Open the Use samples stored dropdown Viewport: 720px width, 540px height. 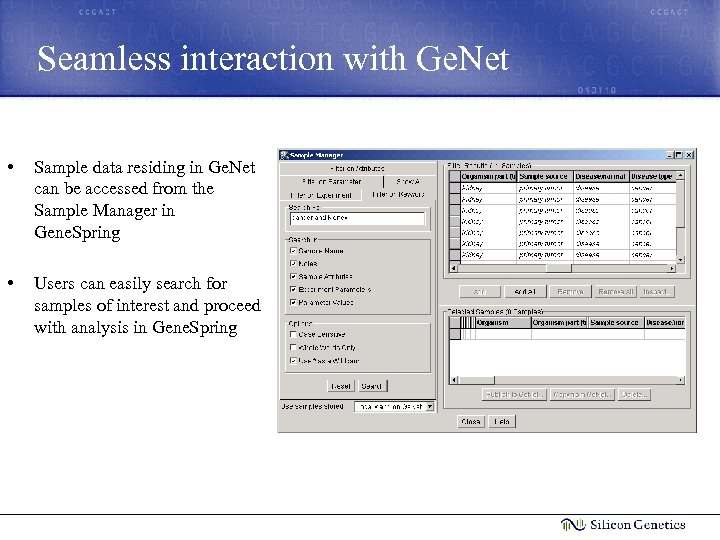click(430, 406)
